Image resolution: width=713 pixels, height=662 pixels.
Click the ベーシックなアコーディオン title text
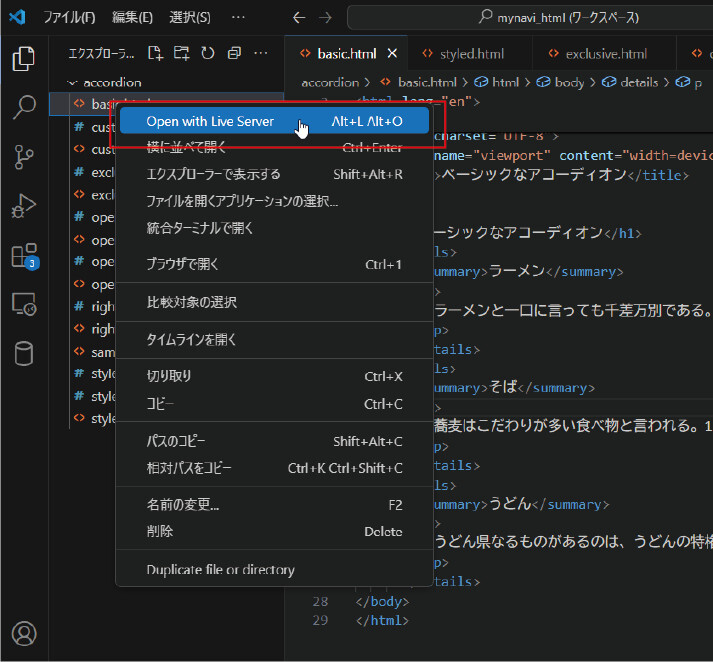pos(534,175)
